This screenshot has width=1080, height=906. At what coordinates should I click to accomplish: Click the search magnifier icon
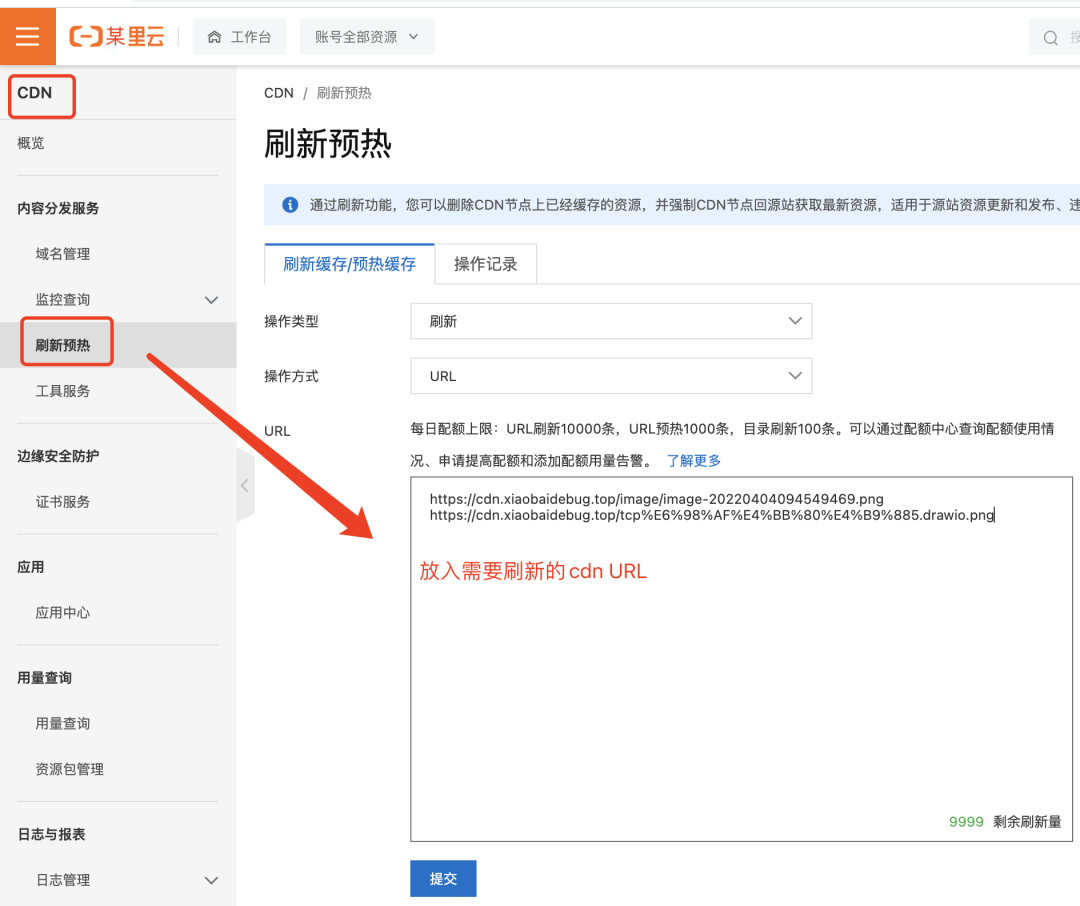tap(1051, 36)
